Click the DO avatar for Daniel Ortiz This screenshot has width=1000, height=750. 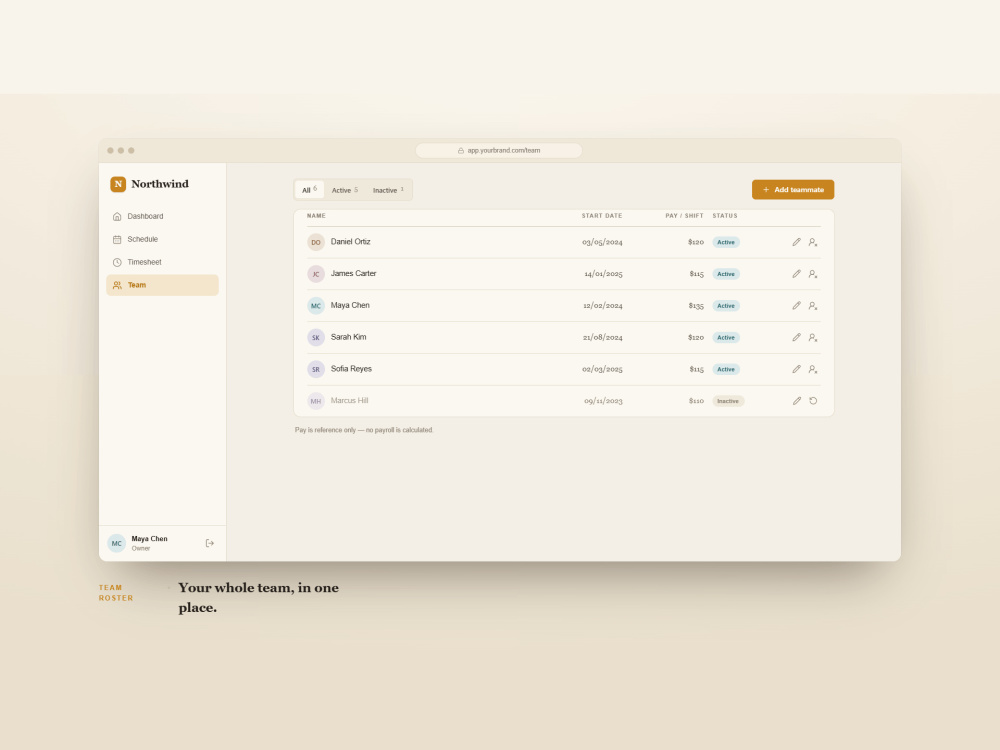316,242
